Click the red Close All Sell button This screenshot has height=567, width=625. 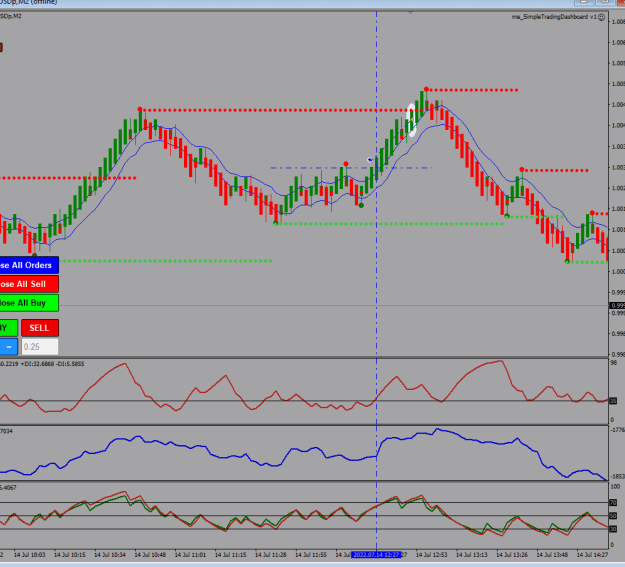(29, 284)
